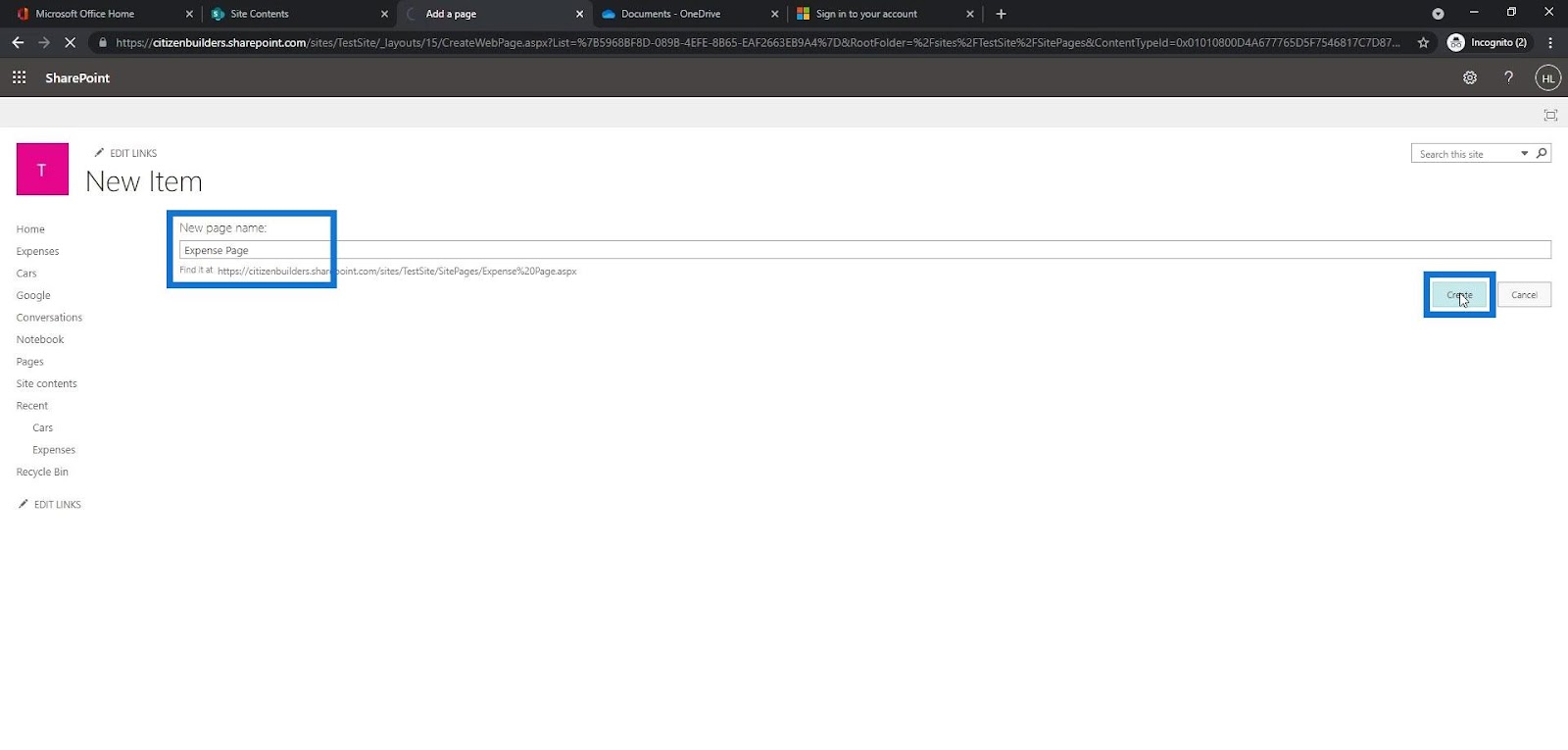Open the Incognito profile indicator
This screenshot has width=1568, height=750.
tap(1488, 42)
